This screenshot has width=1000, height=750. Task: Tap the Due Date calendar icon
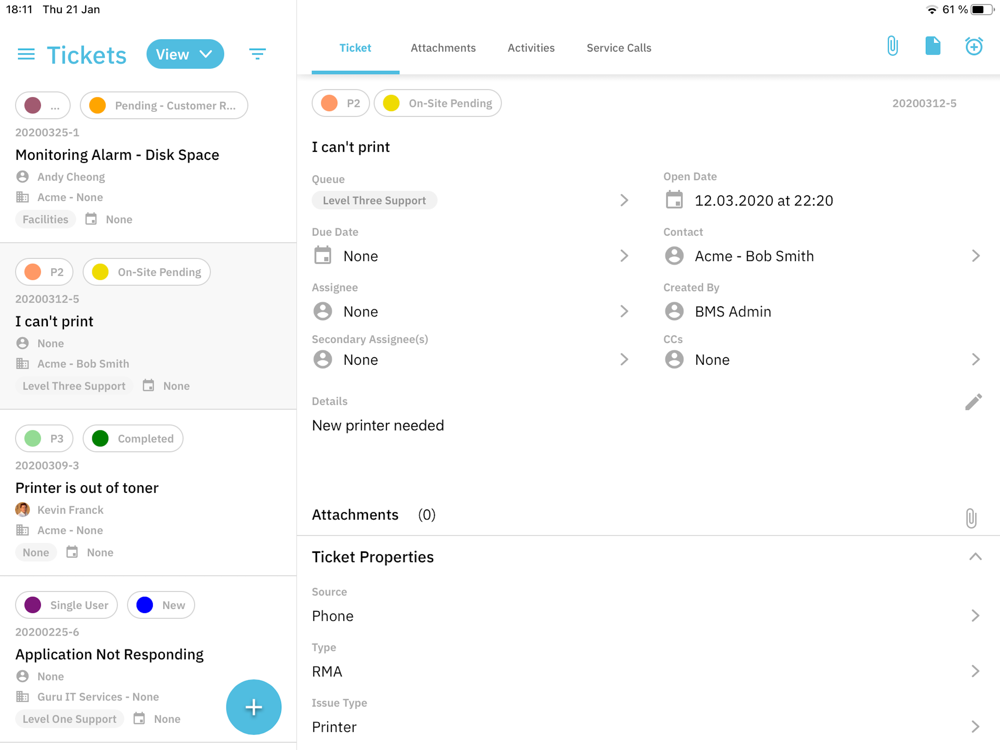[323, 256]
